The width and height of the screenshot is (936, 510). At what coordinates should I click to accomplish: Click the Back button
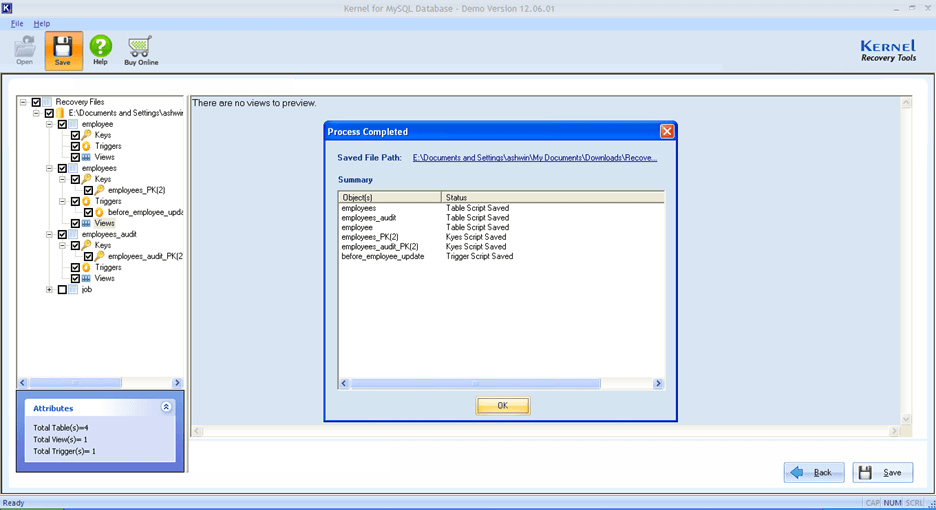pos(814,472)
